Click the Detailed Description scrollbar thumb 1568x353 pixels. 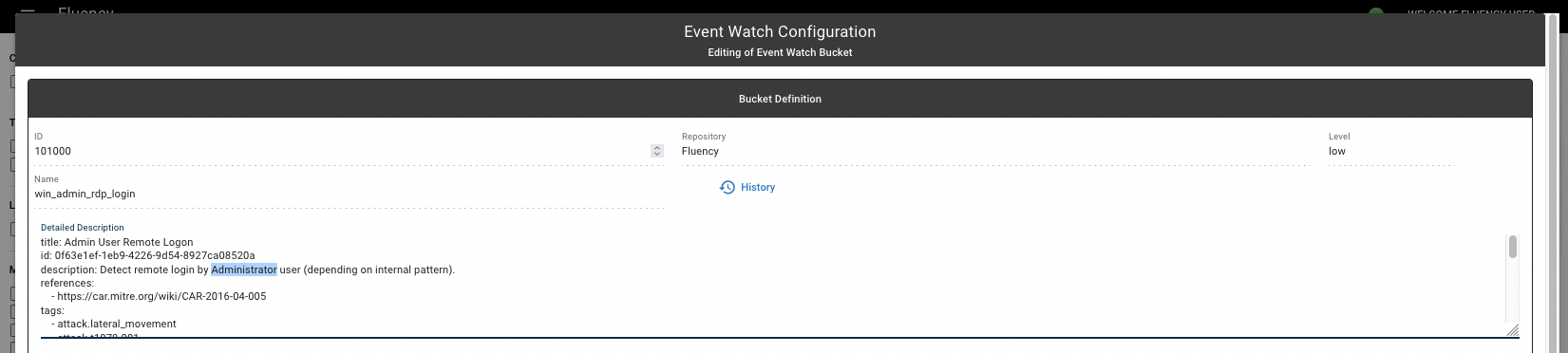click(x=1513, y=247)
